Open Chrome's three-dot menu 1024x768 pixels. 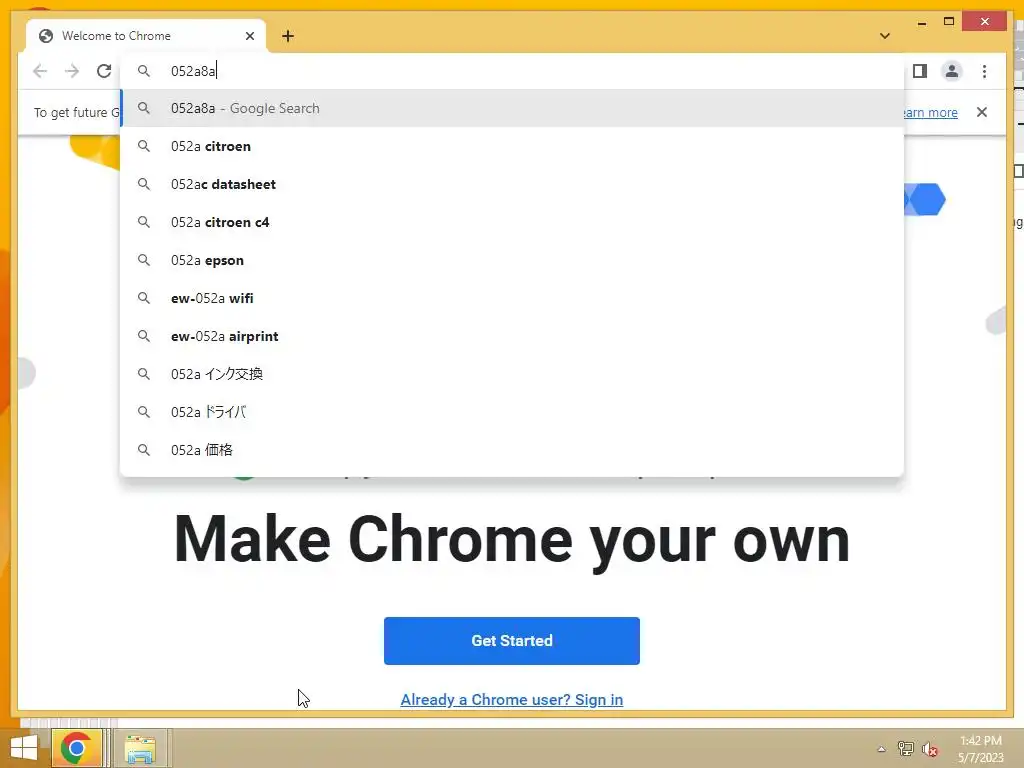point(984,71)
